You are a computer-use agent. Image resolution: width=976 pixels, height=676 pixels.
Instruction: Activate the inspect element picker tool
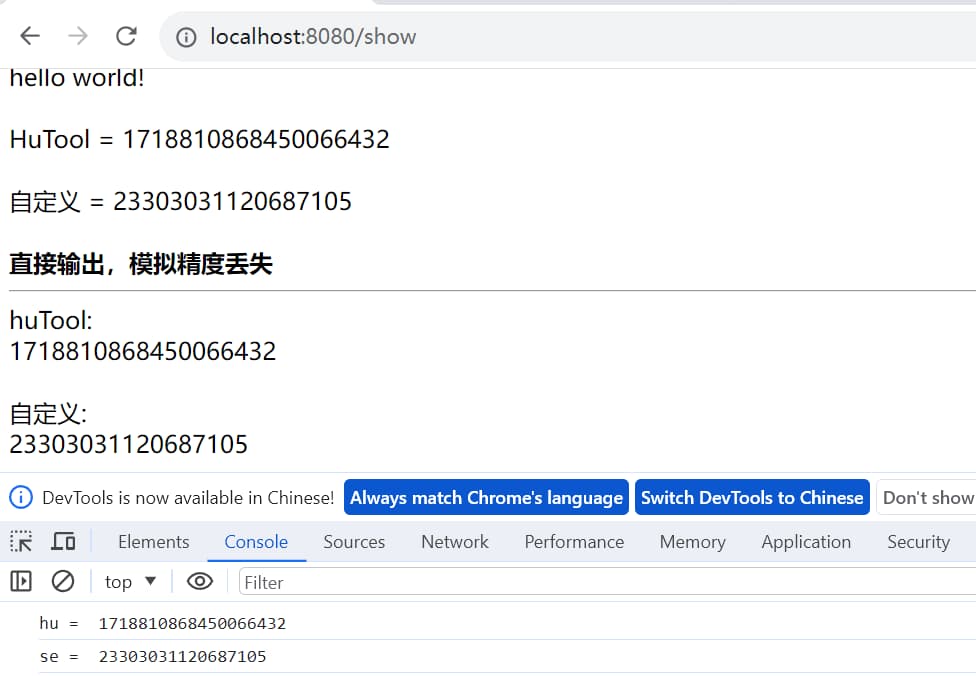(21, 542)
